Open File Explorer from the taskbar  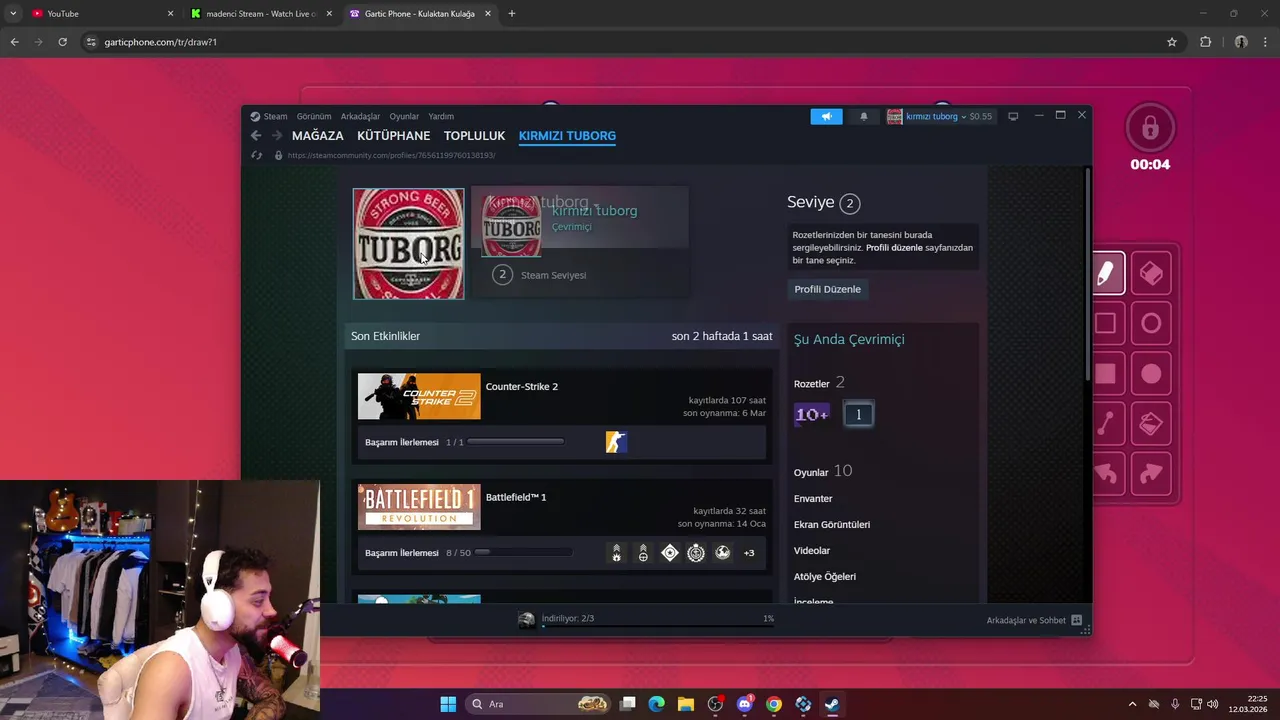click(x=686, y=704)
